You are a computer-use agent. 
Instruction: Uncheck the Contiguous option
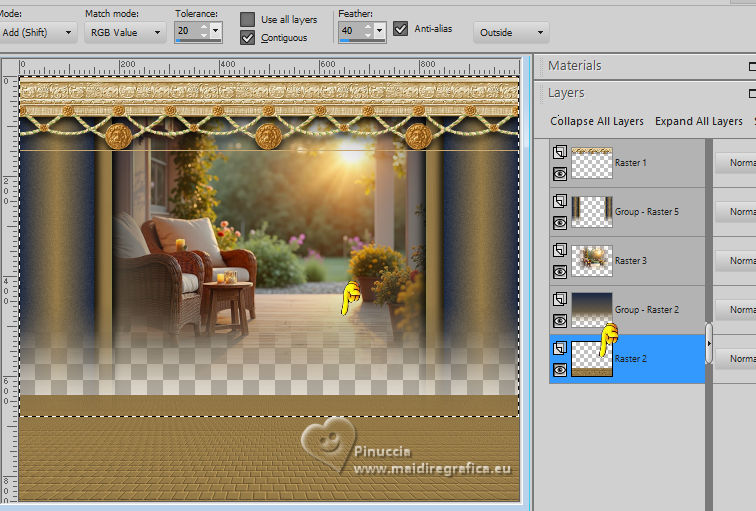click(247, 38)
